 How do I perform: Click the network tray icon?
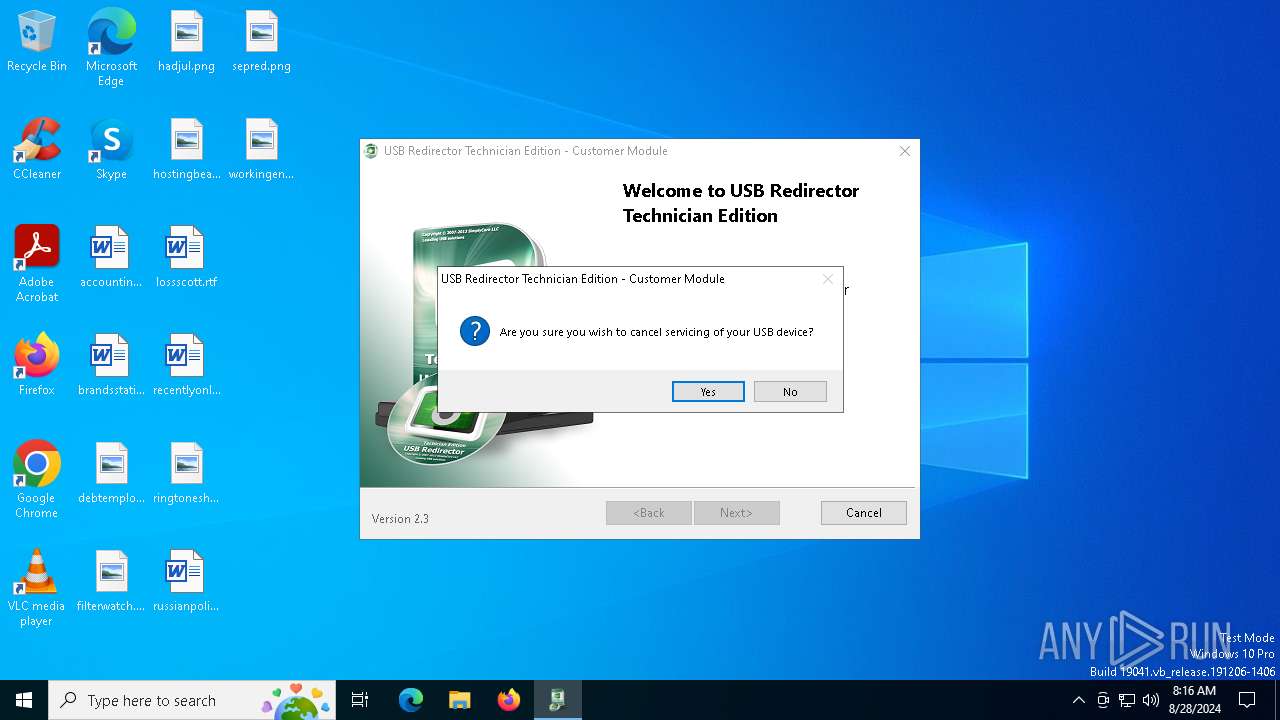(x=1127, y=700)
